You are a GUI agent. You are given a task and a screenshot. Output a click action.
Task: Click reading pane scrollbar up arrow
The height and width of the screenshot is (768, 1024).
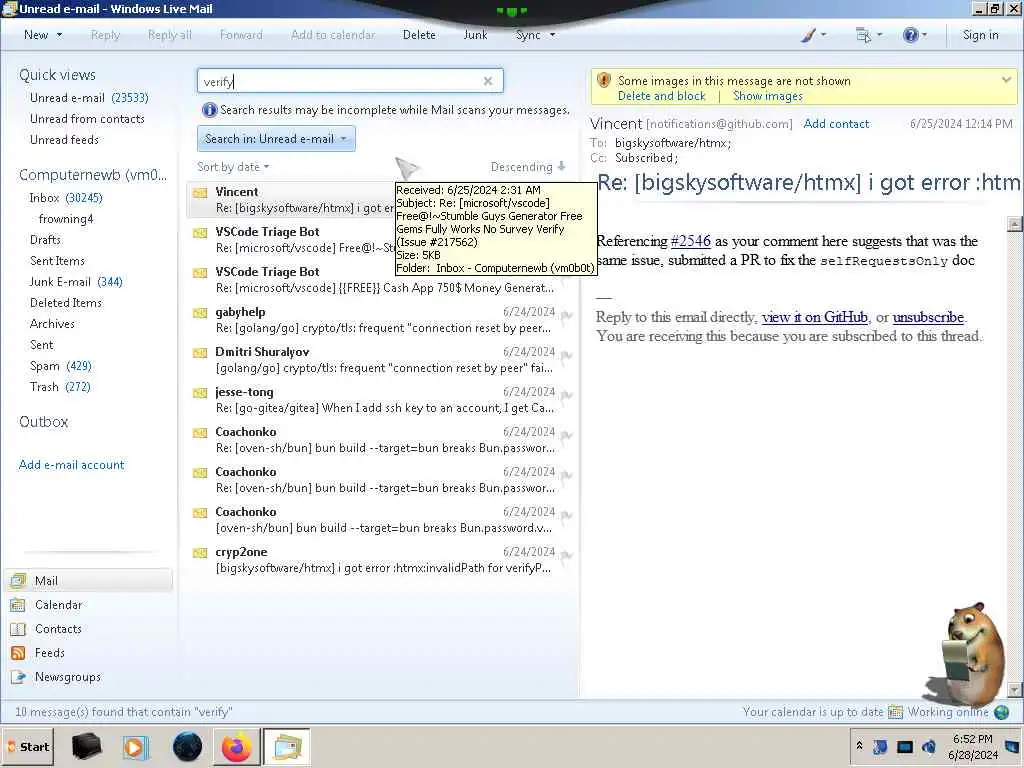1014,225
